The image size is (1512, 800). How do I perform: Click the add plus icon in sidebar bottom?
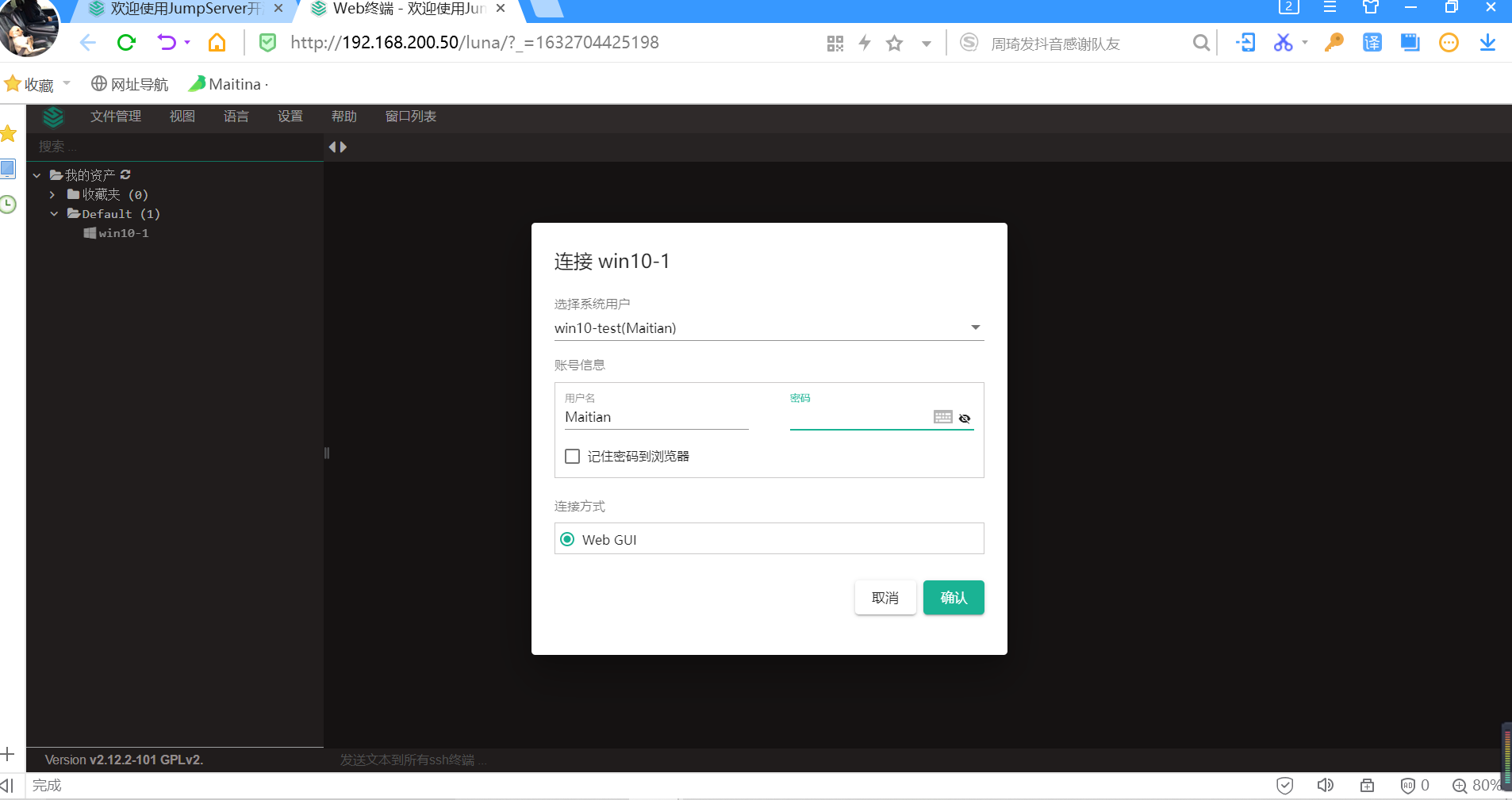8,754
